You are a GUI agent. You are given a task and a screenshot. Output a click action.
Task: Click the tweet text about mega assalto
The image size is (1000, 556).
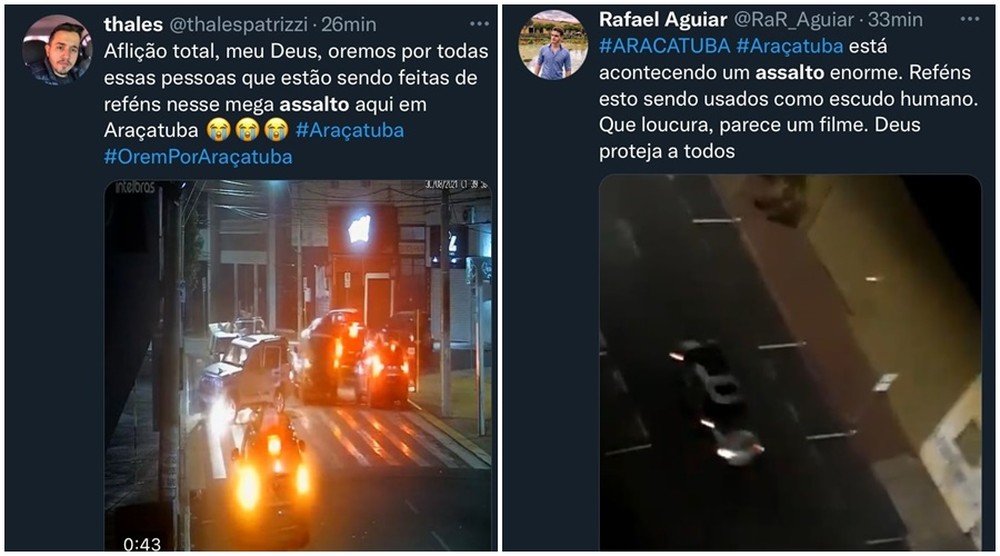point(297,104)
